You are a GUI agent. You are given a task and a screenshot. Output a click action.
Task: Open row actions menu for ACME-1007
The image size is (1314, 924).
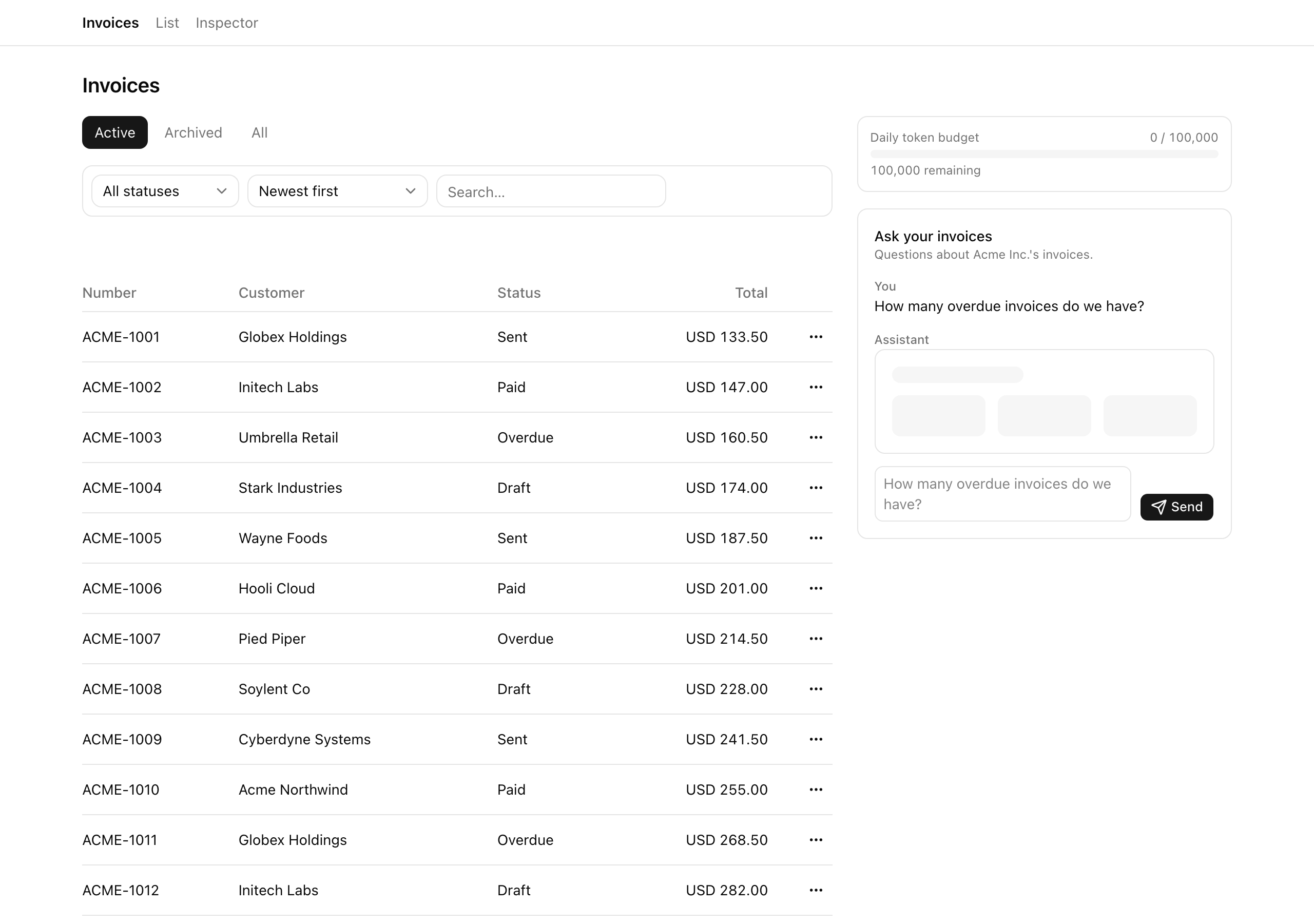[x=816, y=639]
